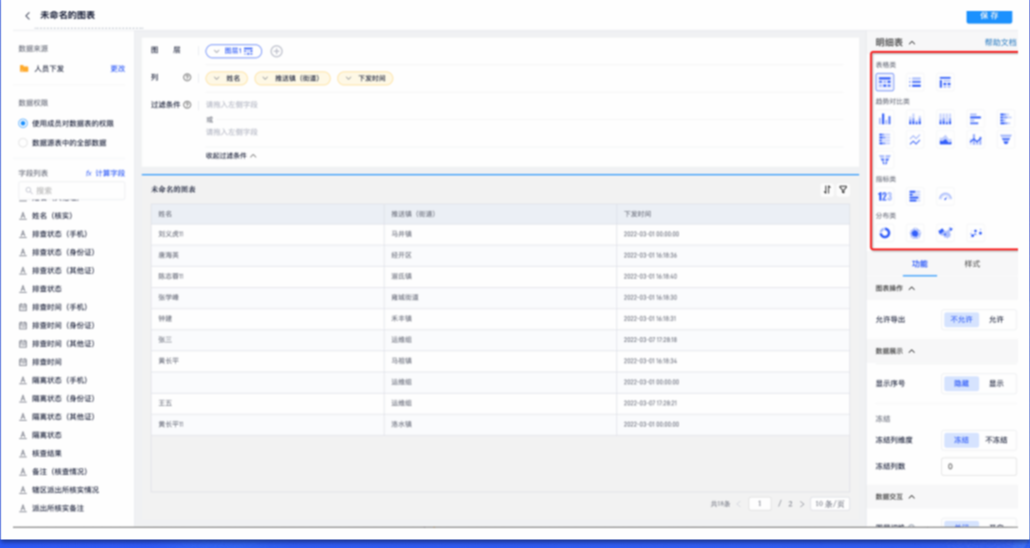Click the back arrow beside 未命名的图表
This screenshot has height=548, width=1030.
point(27,16)
